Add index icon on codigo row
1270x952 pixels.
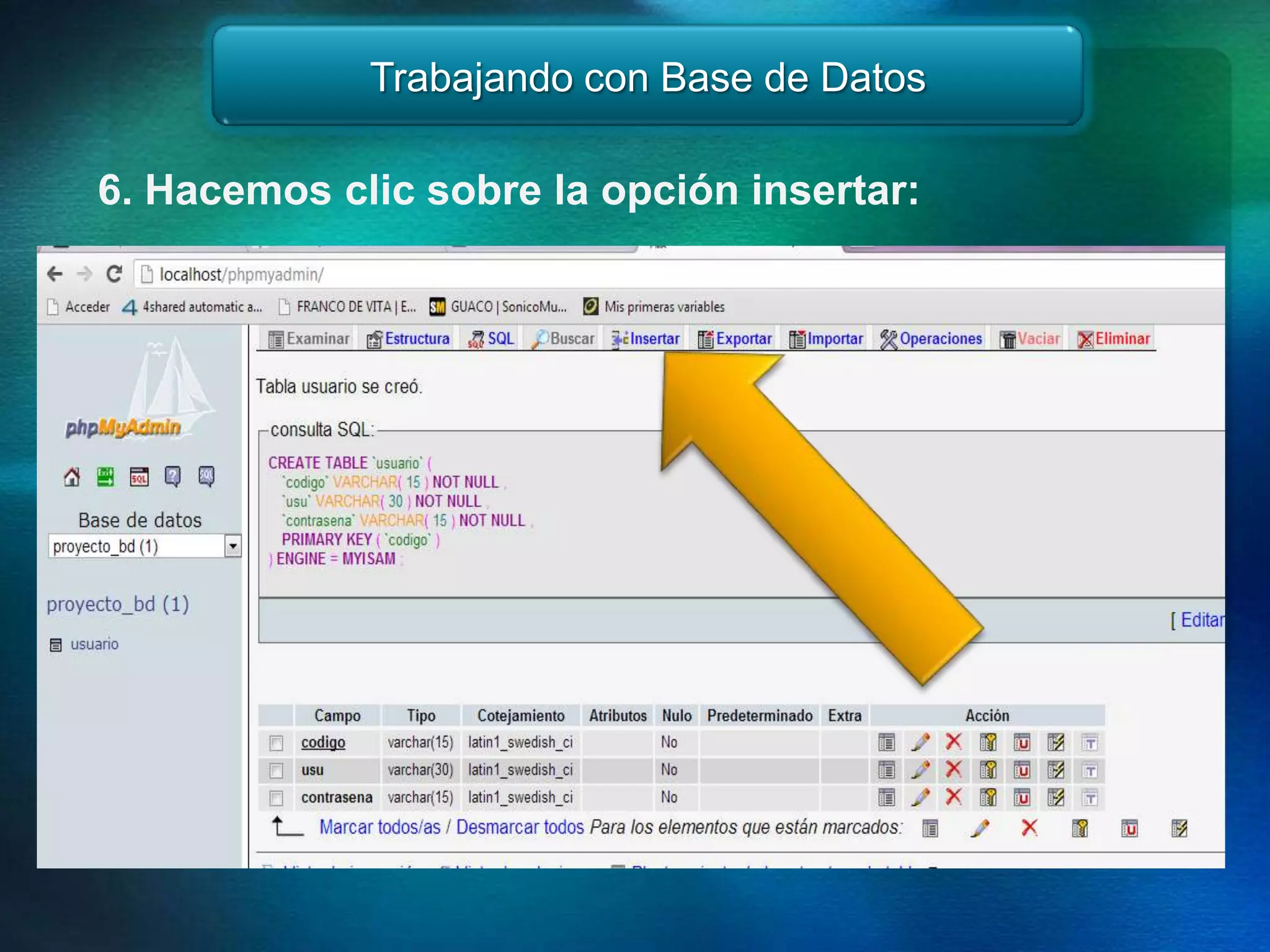tap(1055, 742)
